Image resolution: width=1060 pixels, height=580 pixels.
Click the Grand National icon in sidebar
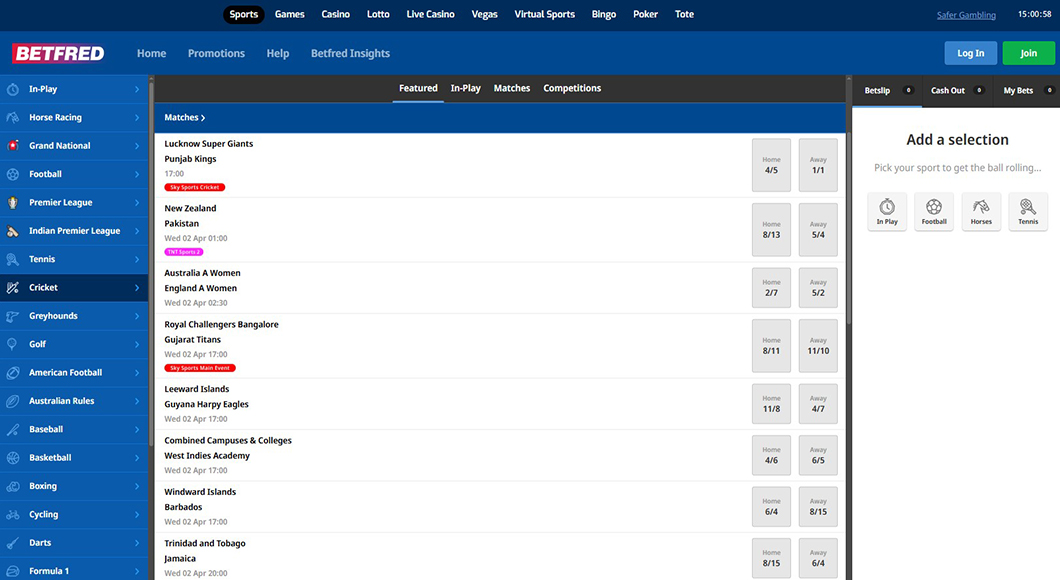pyautogui.click(x=13, y=146)
